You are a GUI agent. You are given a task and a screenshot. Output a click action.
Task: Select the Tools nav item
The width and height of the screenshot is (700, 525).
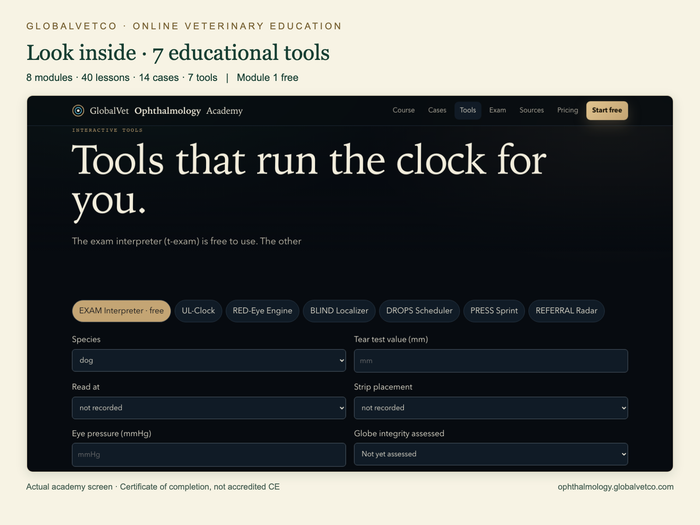click(468, 110)
